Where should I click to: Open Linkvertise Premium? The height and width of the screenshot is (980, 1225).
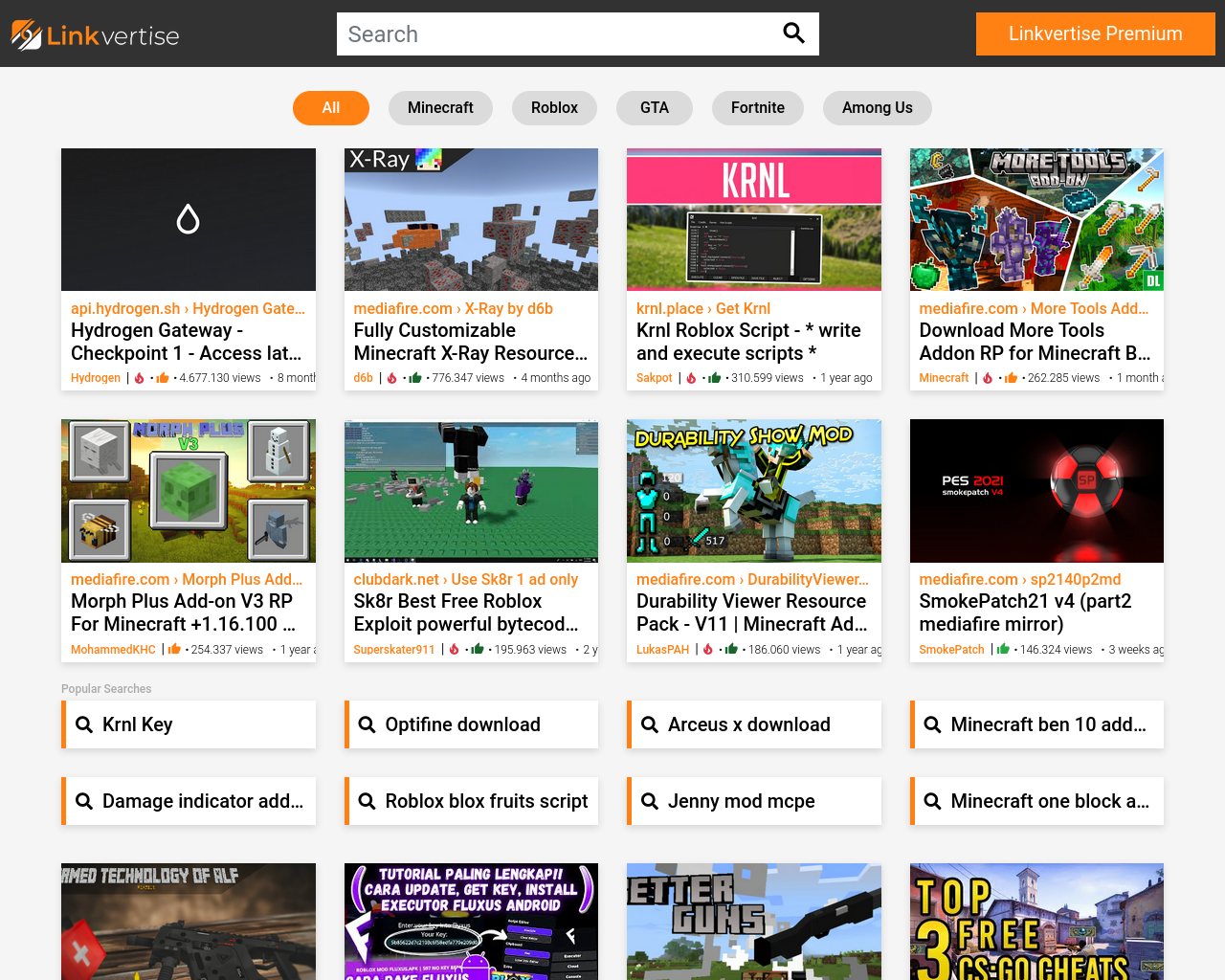[1096, 33]
